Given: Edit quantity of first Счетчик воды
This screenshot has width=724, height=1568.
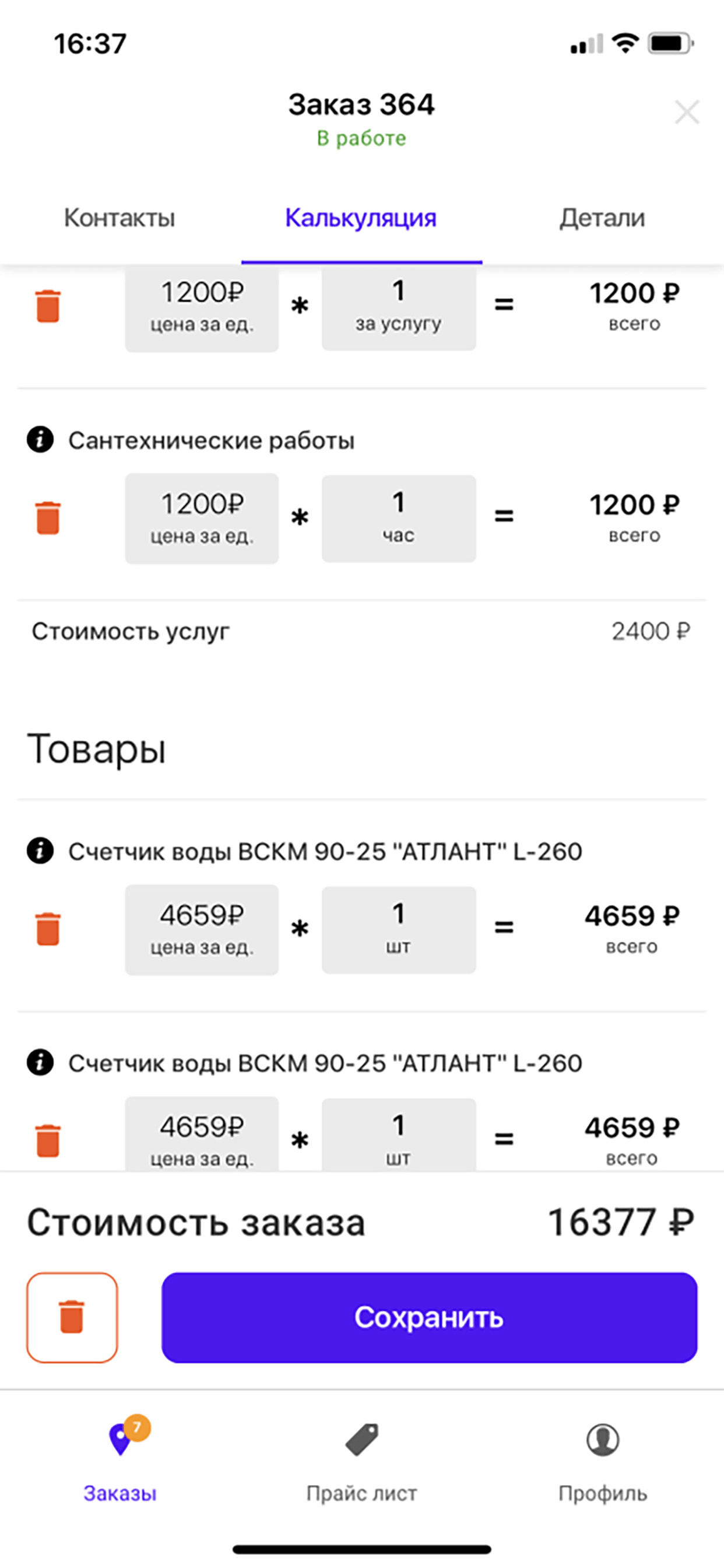Looking at the screenshot, I should [399, 929].
